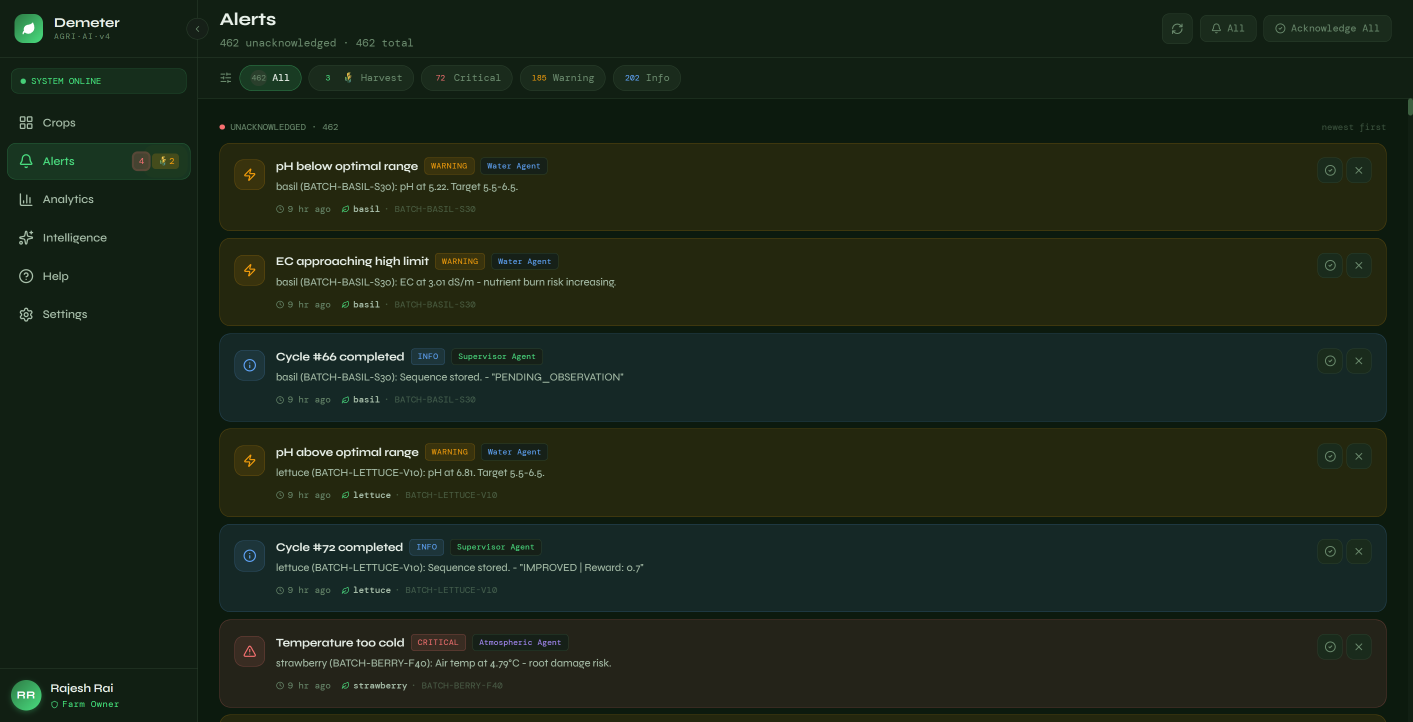Dismiss the pH above optimal range alert
Screen dimensions: 1413x722
[x=1358, y=456]
